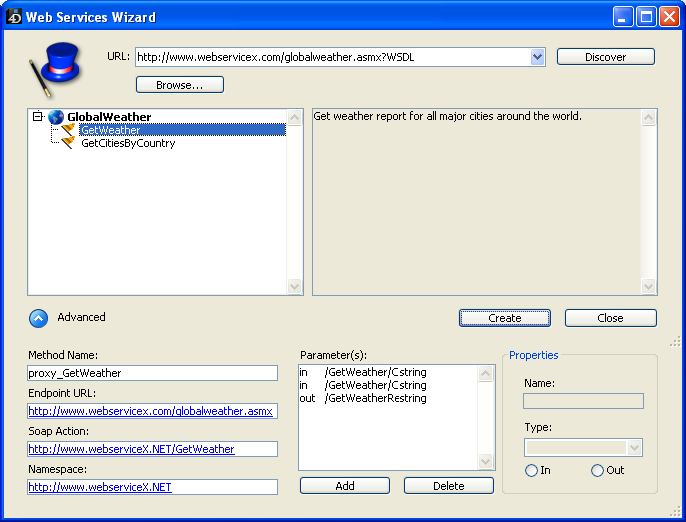Click the Browse... button
This screenshot has width=686, height=522.
(179, 85)
